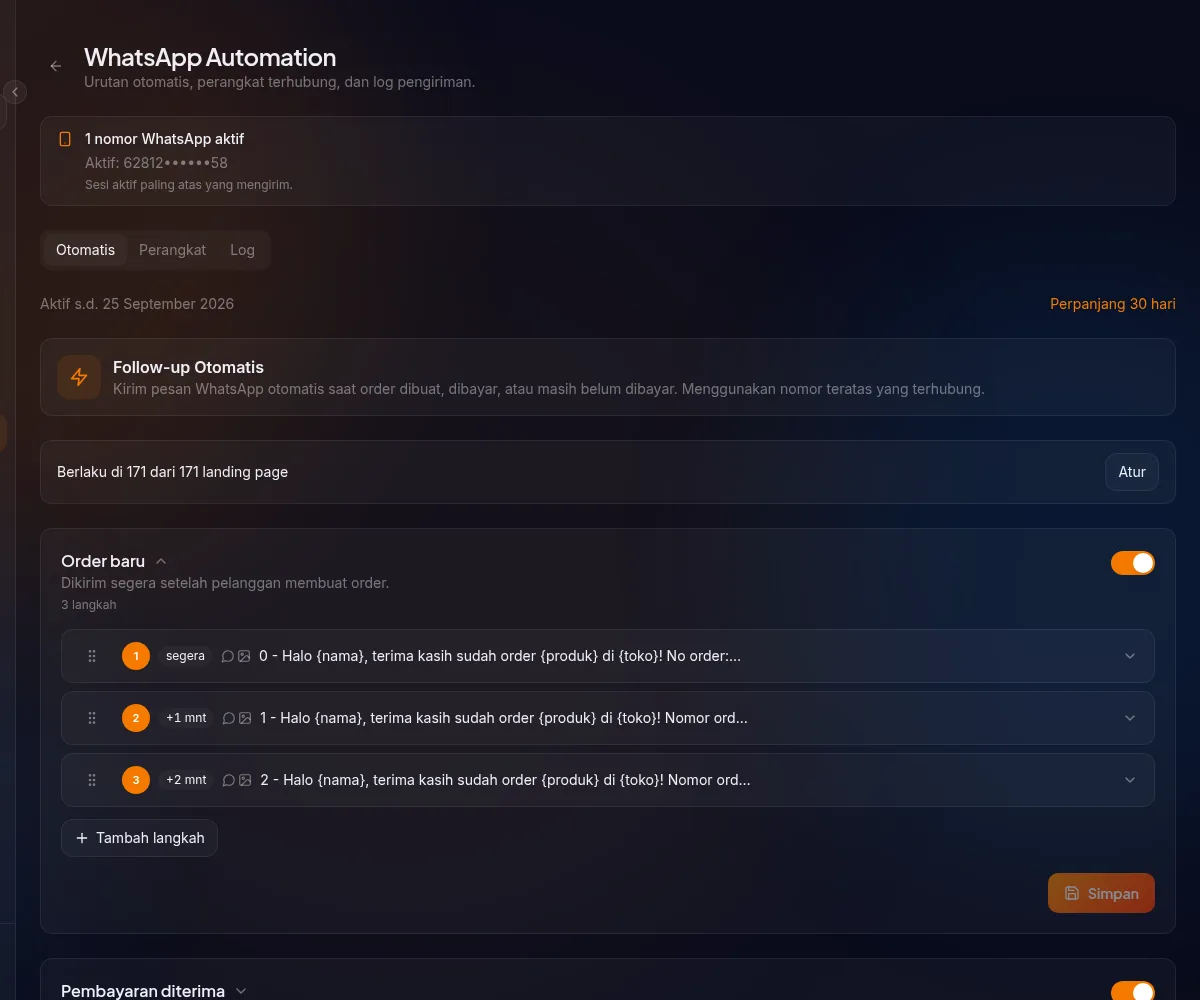Add a step with Tambah langkah
1200x1000 pixels.
(x=139, y=838)
